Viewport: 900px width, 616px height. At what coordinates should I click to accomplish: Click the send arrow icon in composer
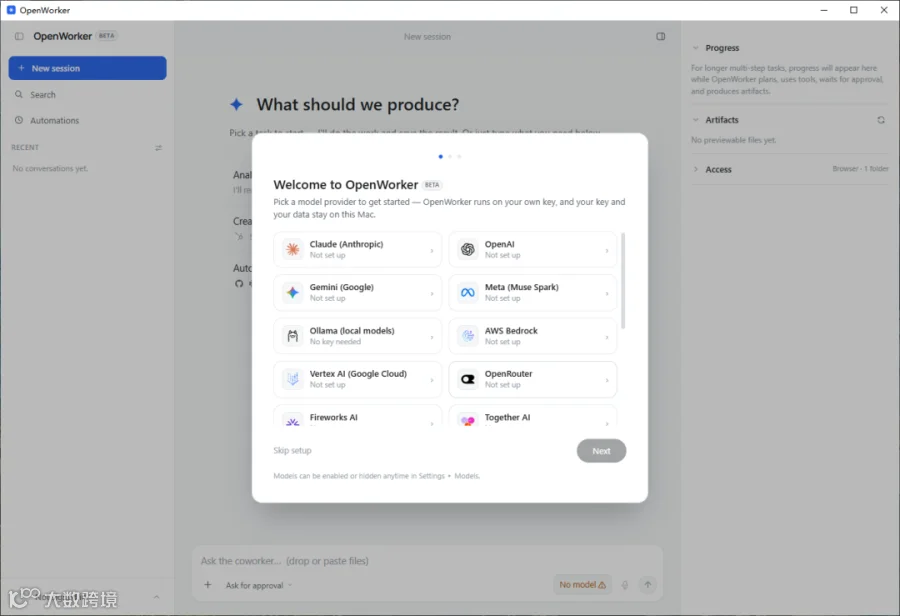[x=647, y=584]
